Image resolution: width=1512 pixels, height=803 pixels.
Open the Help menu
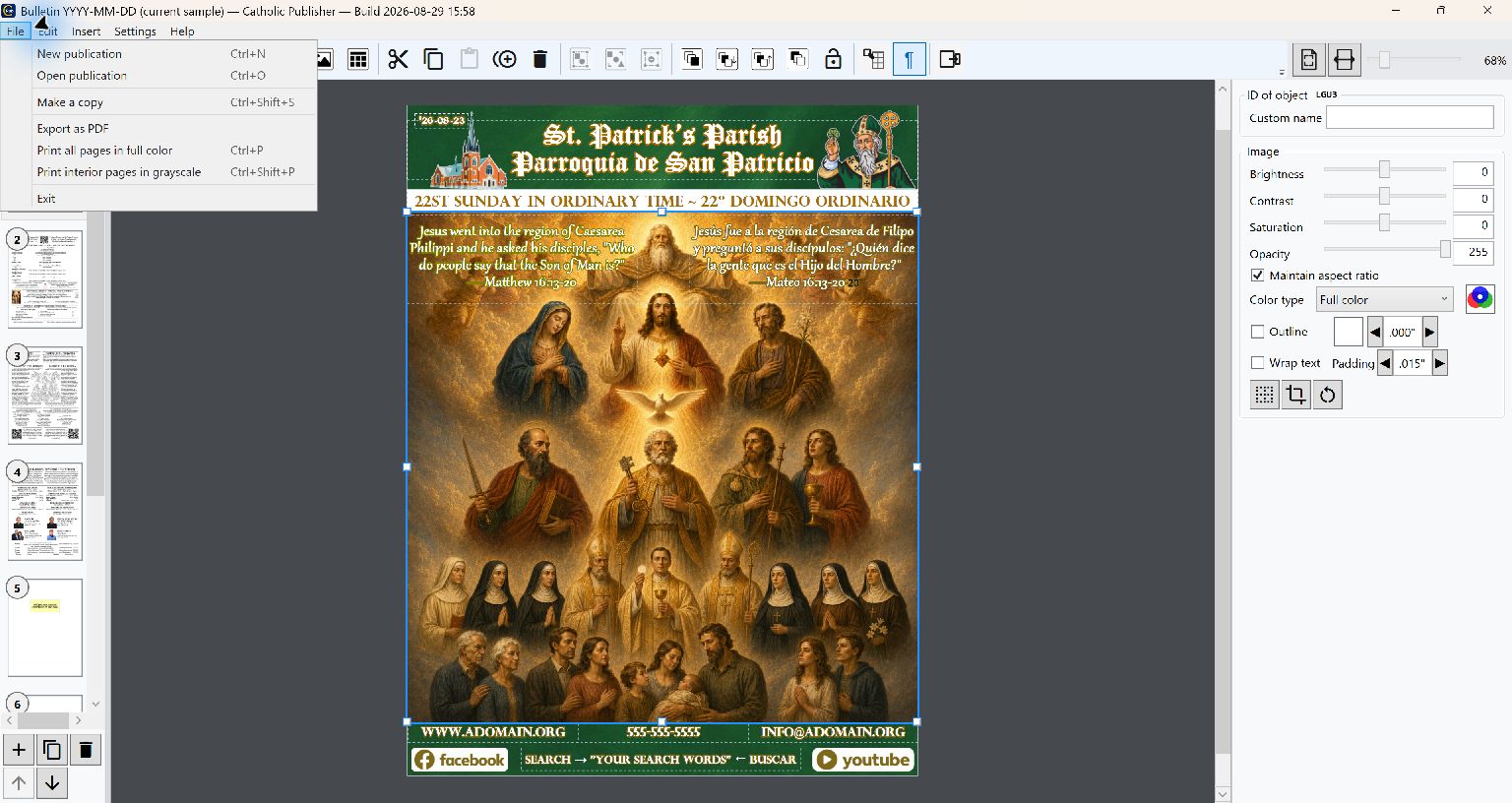click(x=182, y=31)
